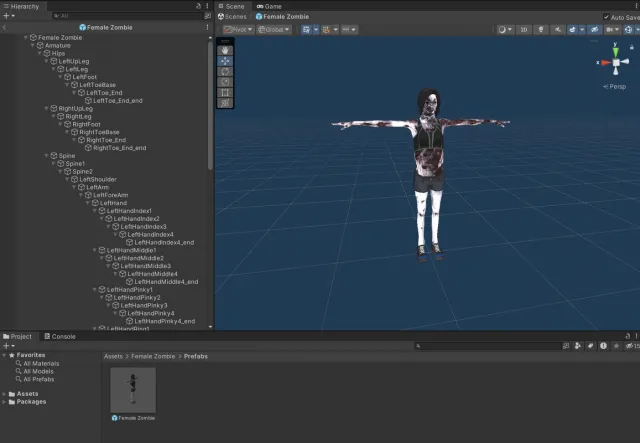
Task: Collapse the Spine tree node
Action: (47, 156)
